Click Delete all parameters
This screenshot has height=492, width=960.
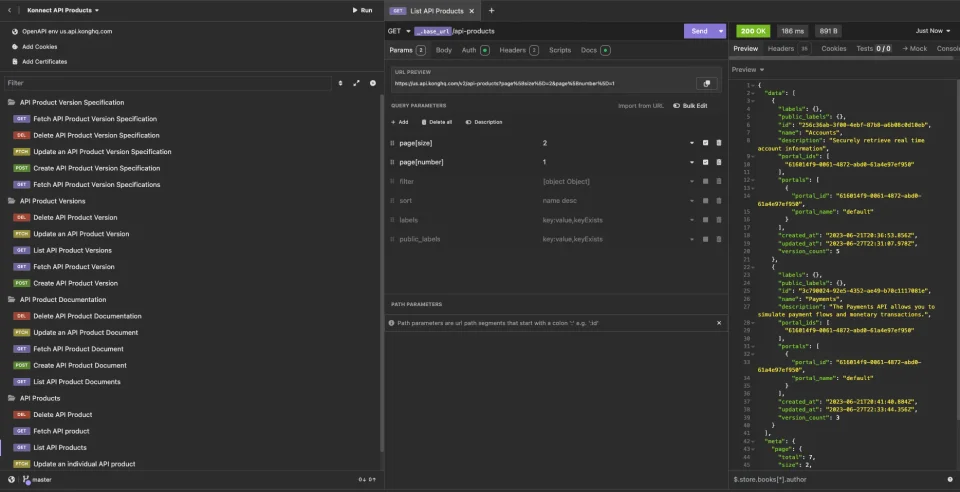coord(437,122)
